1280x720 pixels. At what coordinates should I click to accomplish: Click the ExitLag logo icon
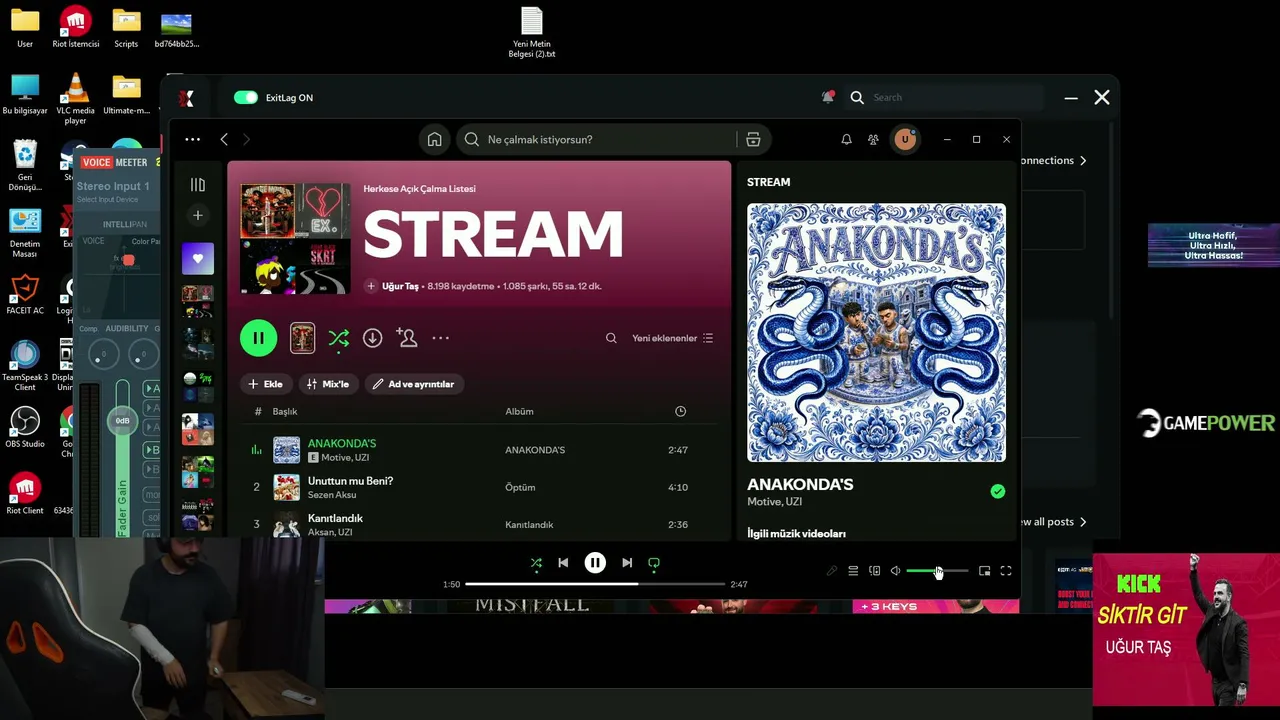pyautogui.click(x=186, y=98)
